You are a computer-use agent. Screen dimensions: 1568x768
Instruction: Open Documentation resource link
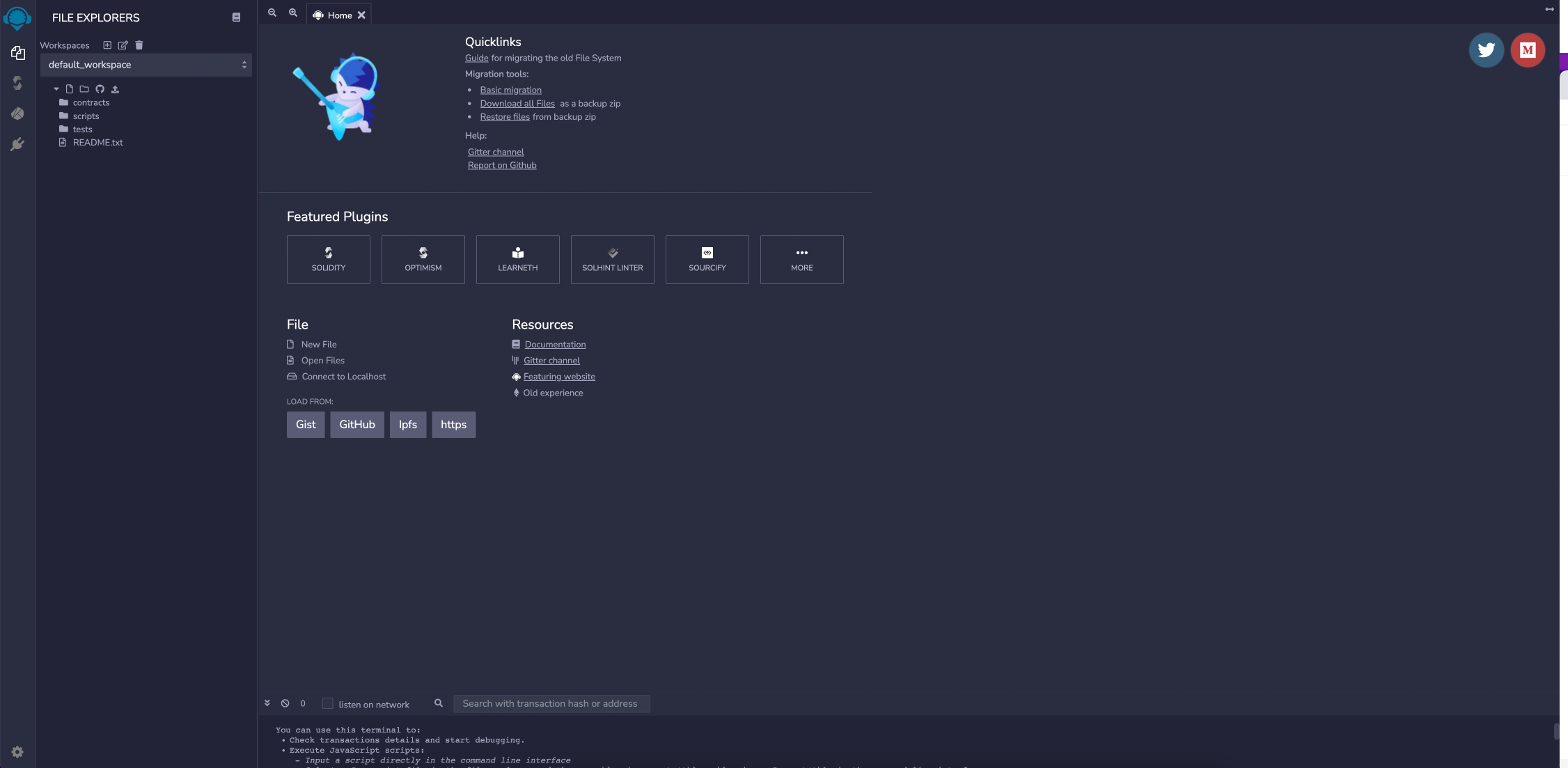coord(556,344)
